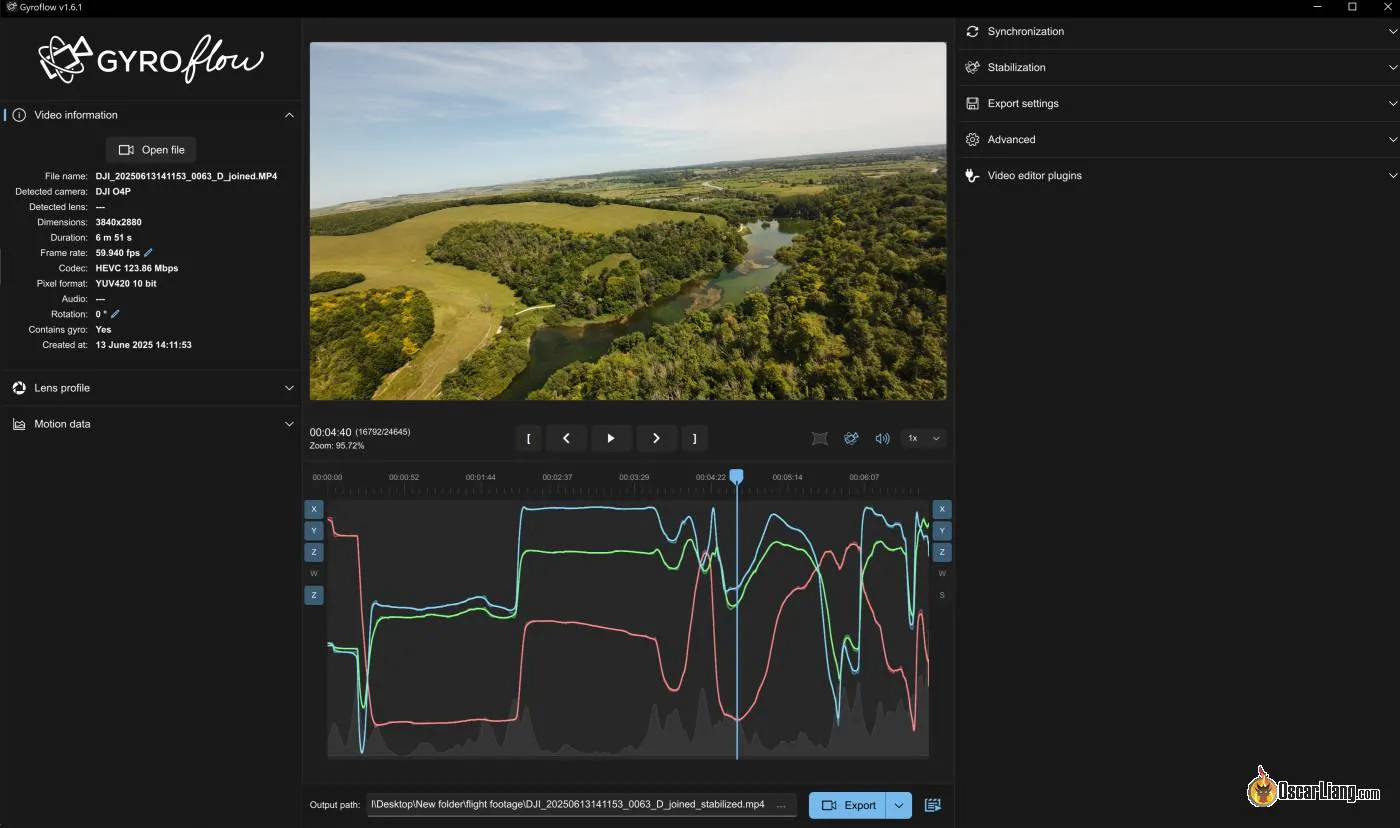The width and height of the screenshot is (1400, 828).
Task: Click the Advanced gear icon
Action: [972, 139]
